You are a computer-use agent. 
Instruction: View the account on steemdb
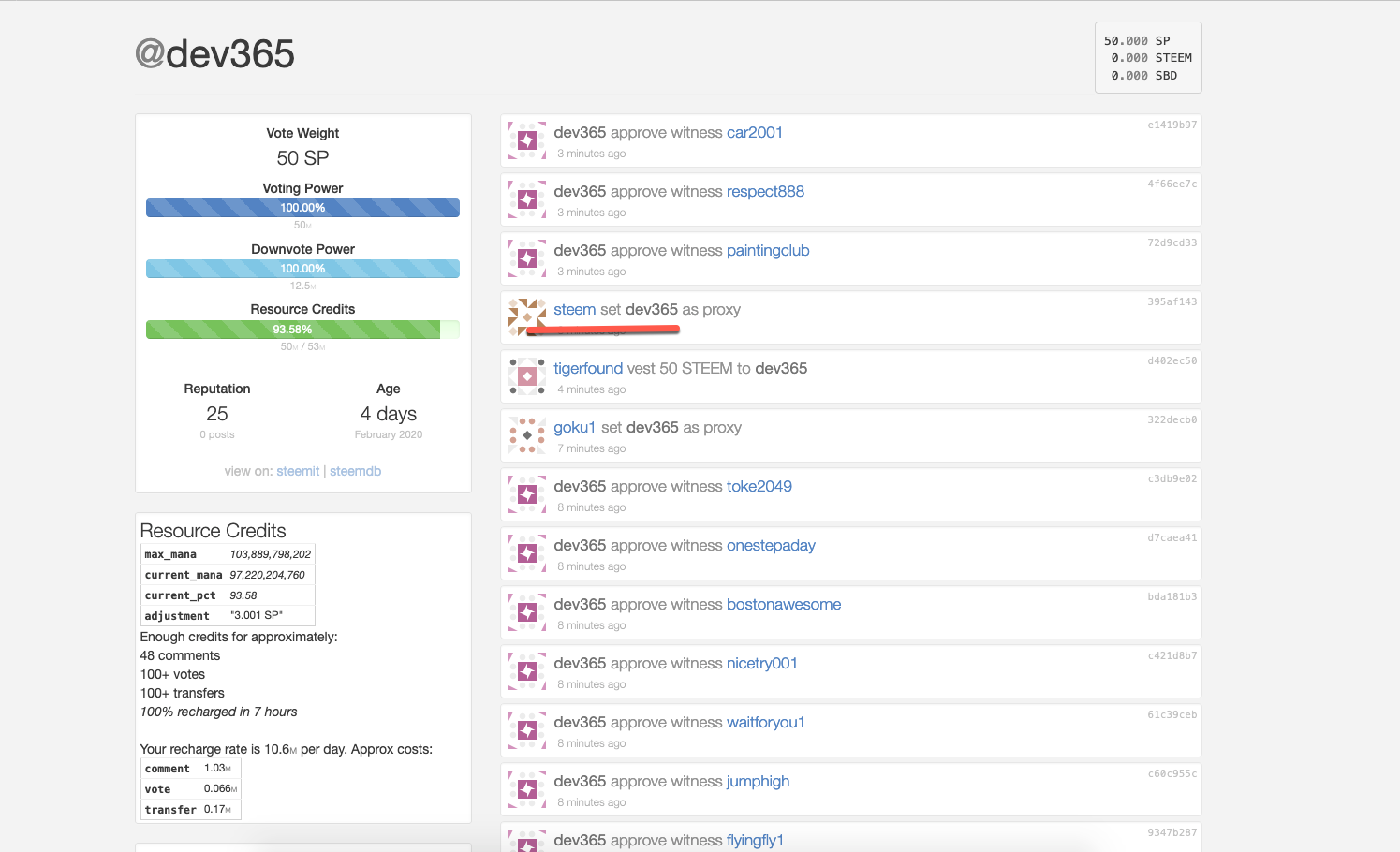coord(355,471)
